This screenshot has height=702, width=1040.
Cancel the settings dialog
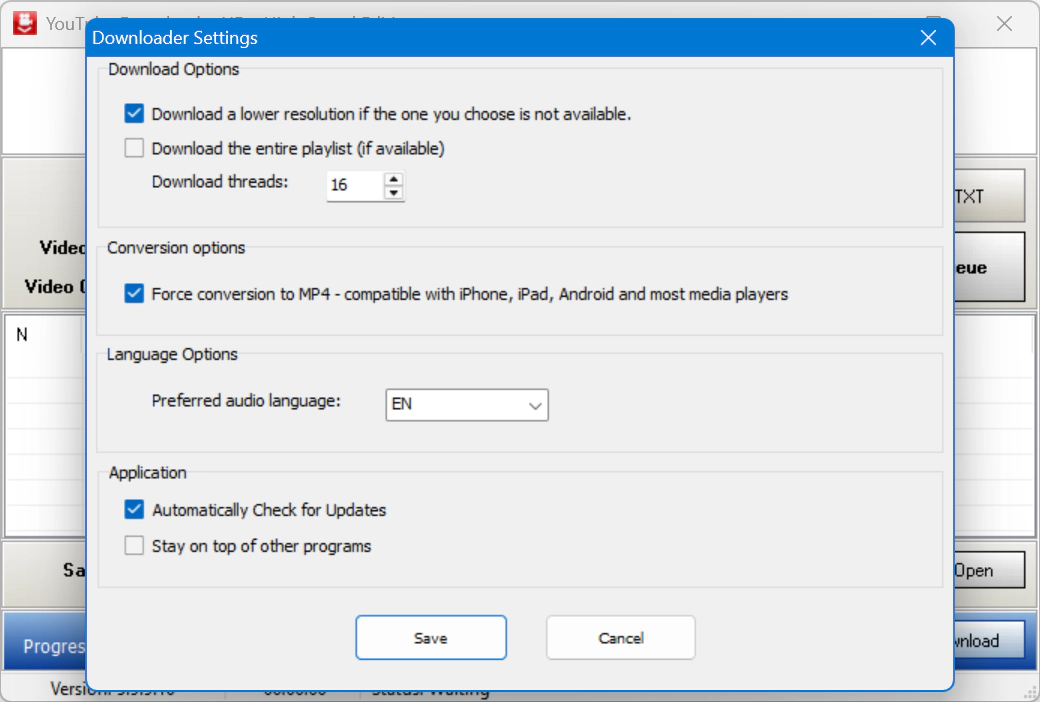point(621,638)
